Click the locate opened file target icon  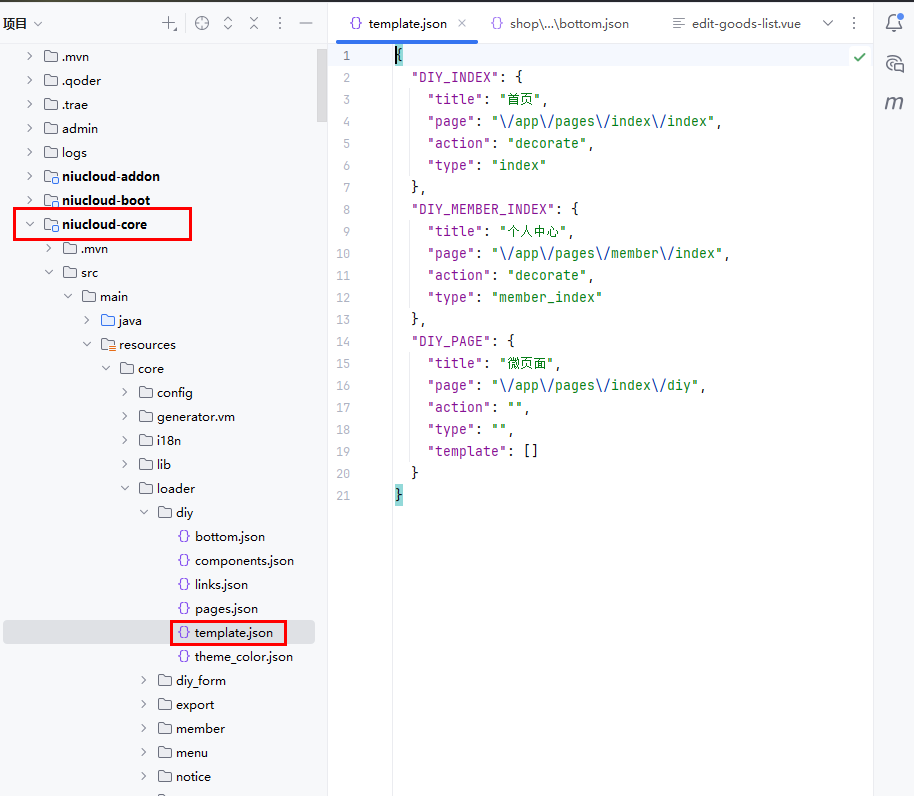pyautogui.click(x=202, y=23)
